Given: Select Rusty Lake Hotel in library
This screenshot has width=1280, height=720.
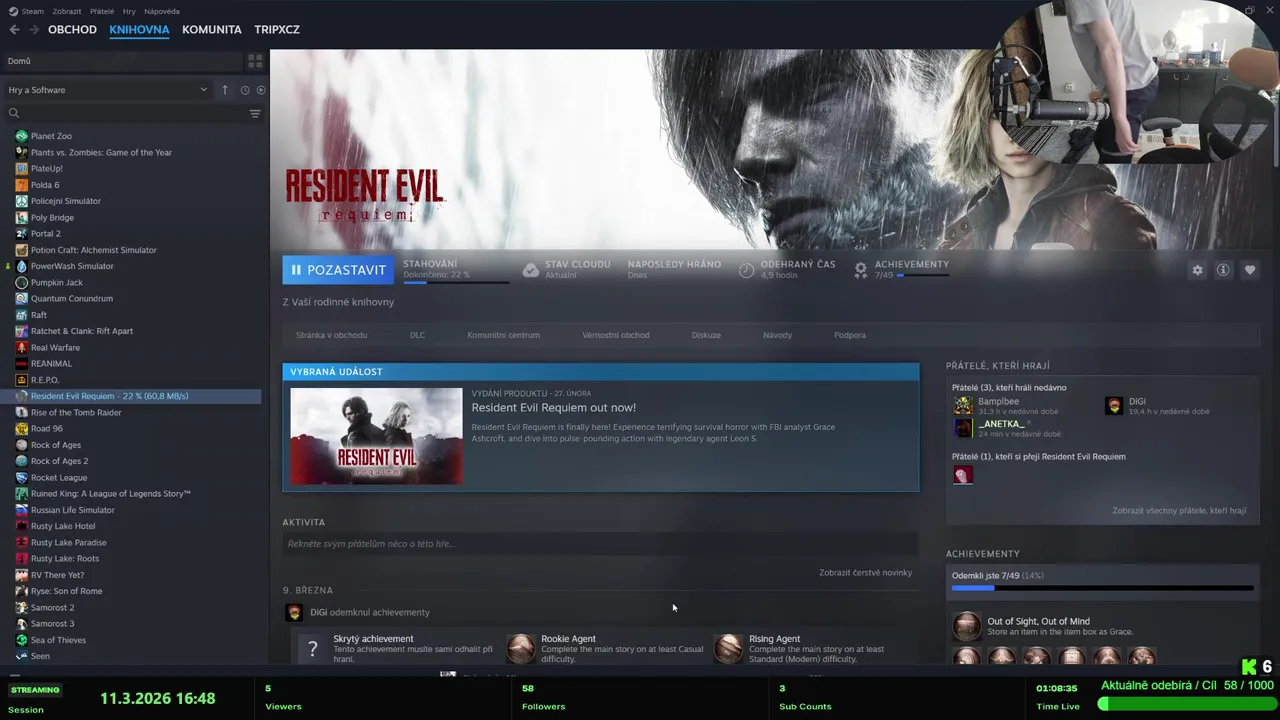Looking at the screenshot, I should tap(63, 526).
